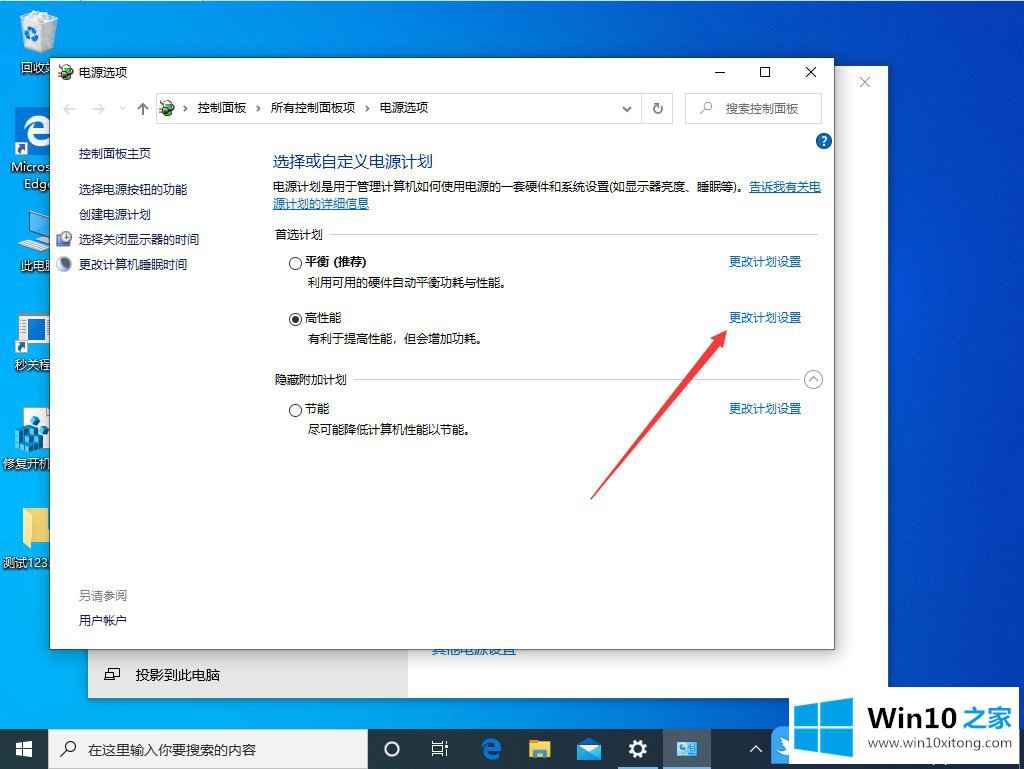Click 所有控制面板项 in the breadcrumb

tap(312, 108)
